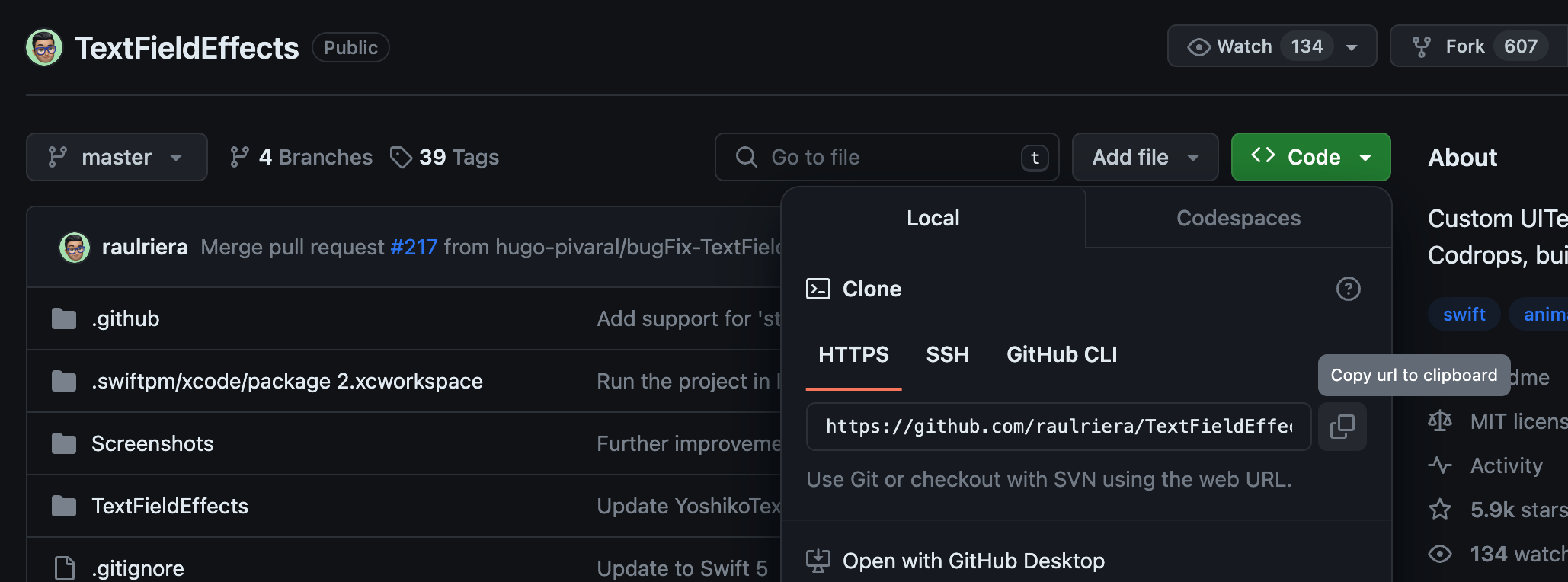The width and height of the screenshot is (1568, 582).
Task: Open the .github folder
Action: (x=125, y=318)
